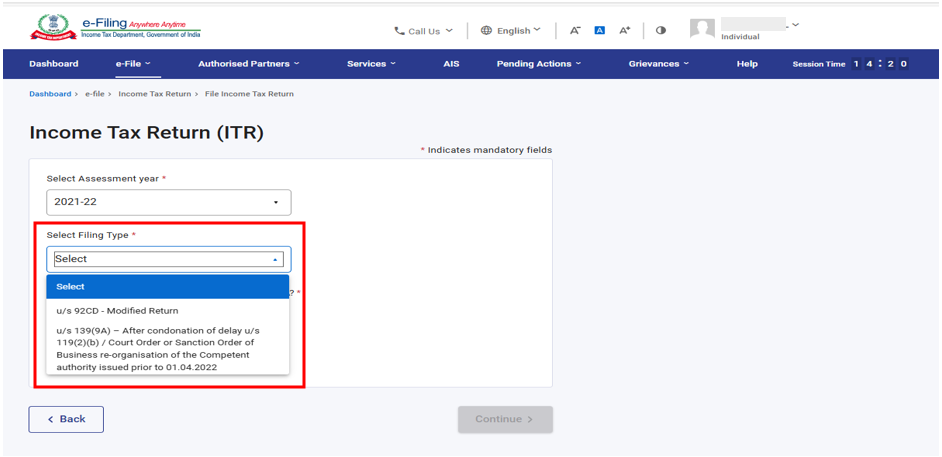Open the Pending Actions menu
Viewport: 942px width, 457px height.
[x=539, y=64]
